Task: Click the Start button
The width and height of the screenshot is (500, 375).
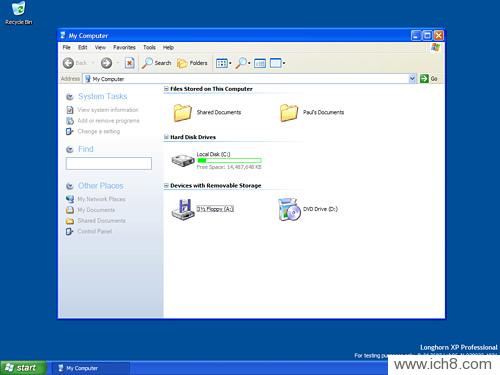Action: coord(23,368)
